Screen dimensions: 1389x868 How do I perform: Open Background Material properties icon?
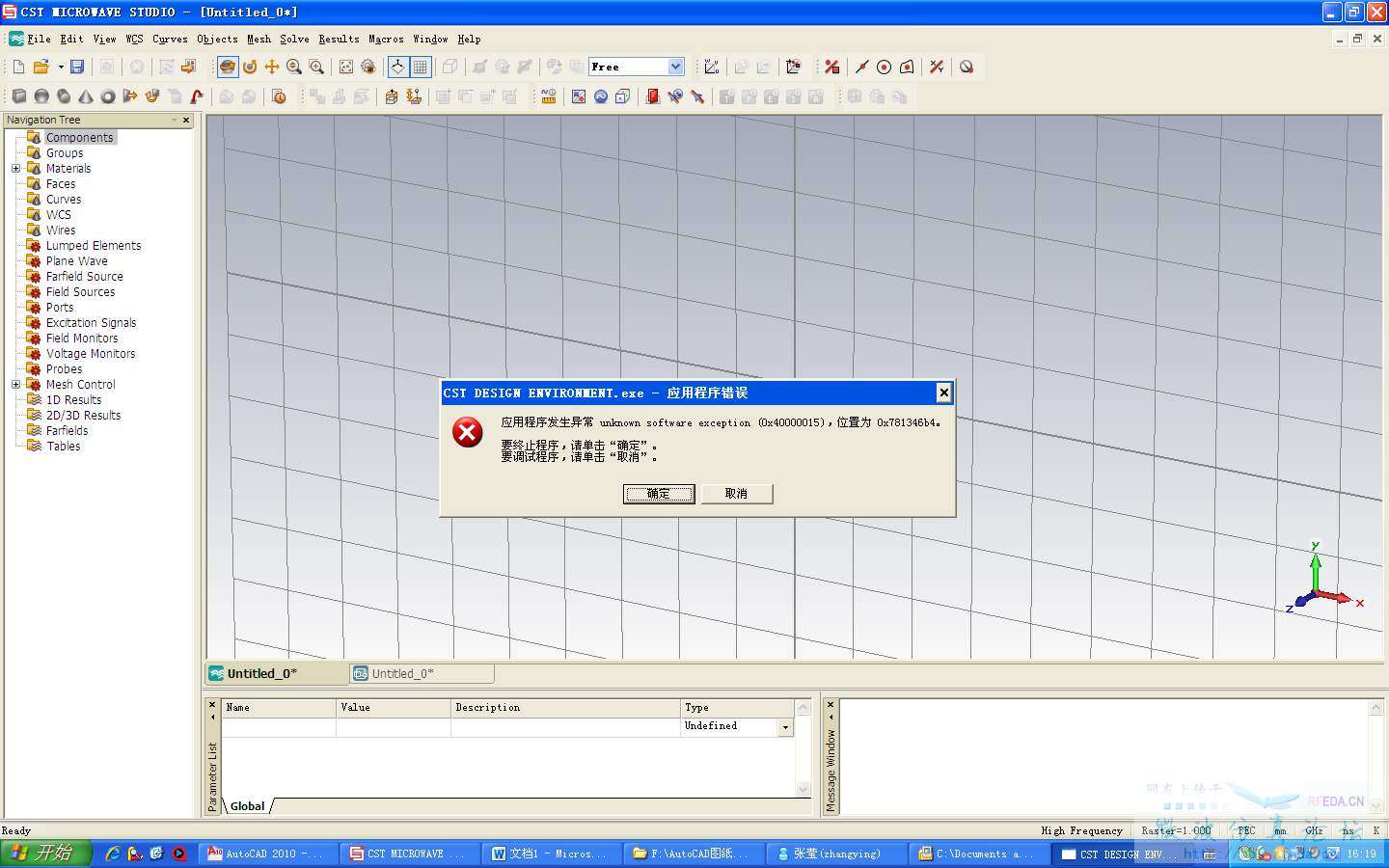click(579, 96)
